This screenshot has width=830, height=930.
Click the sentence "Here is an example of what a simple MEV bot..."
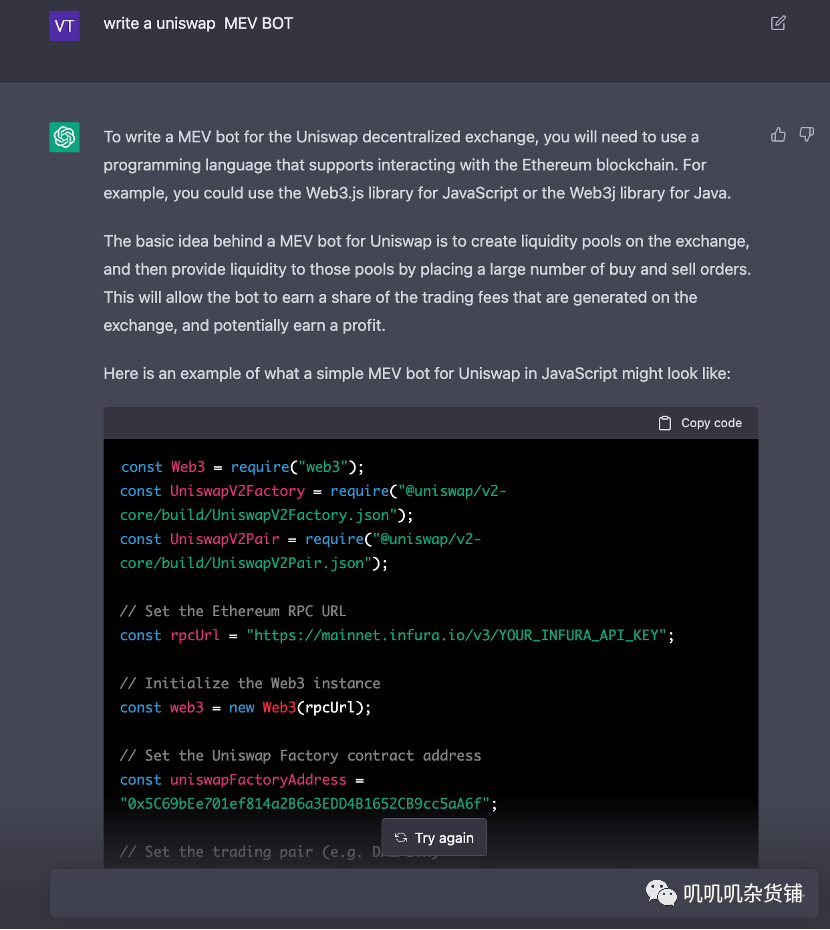click(417, 374)
